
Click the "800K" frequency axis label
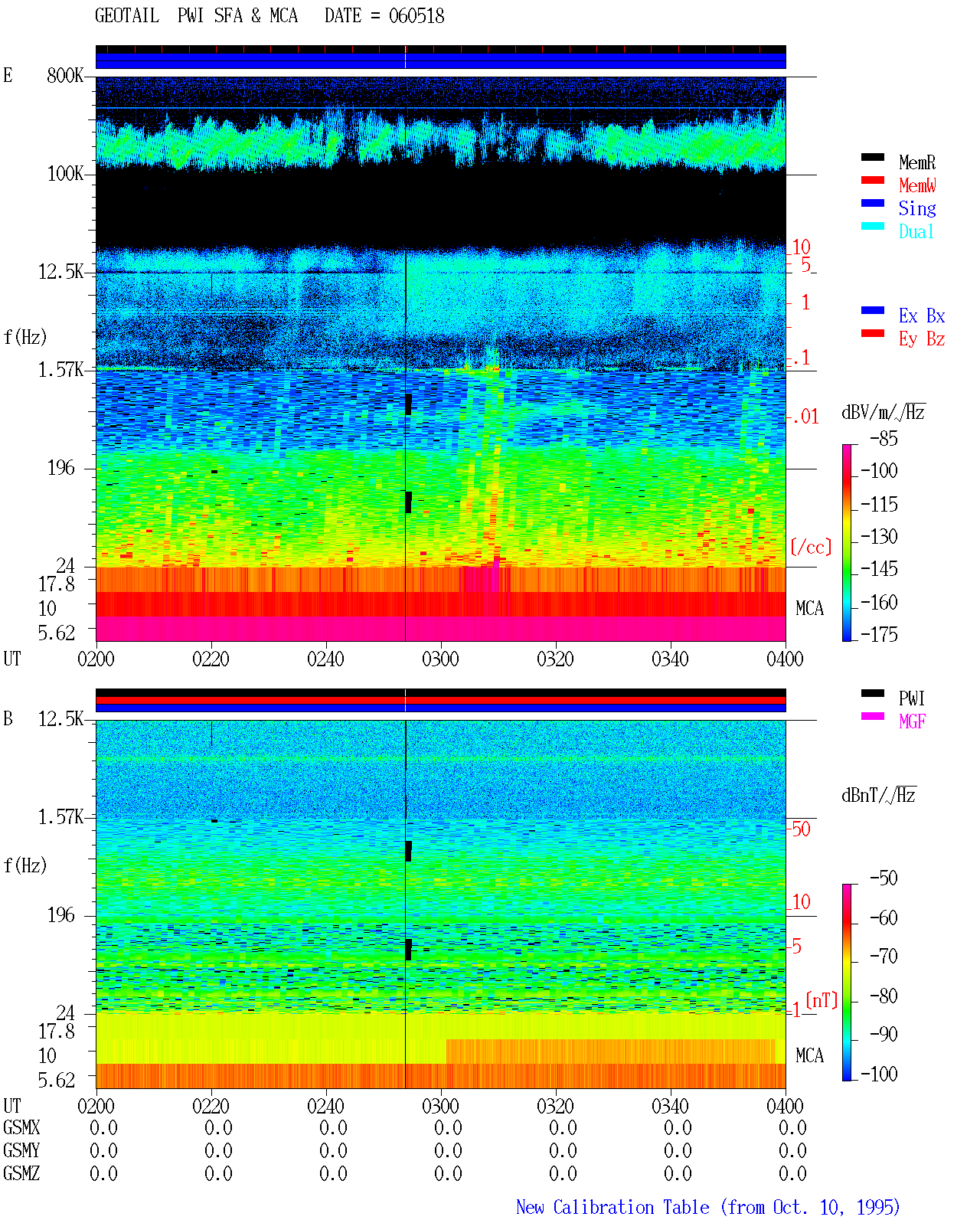click(65, 75)
